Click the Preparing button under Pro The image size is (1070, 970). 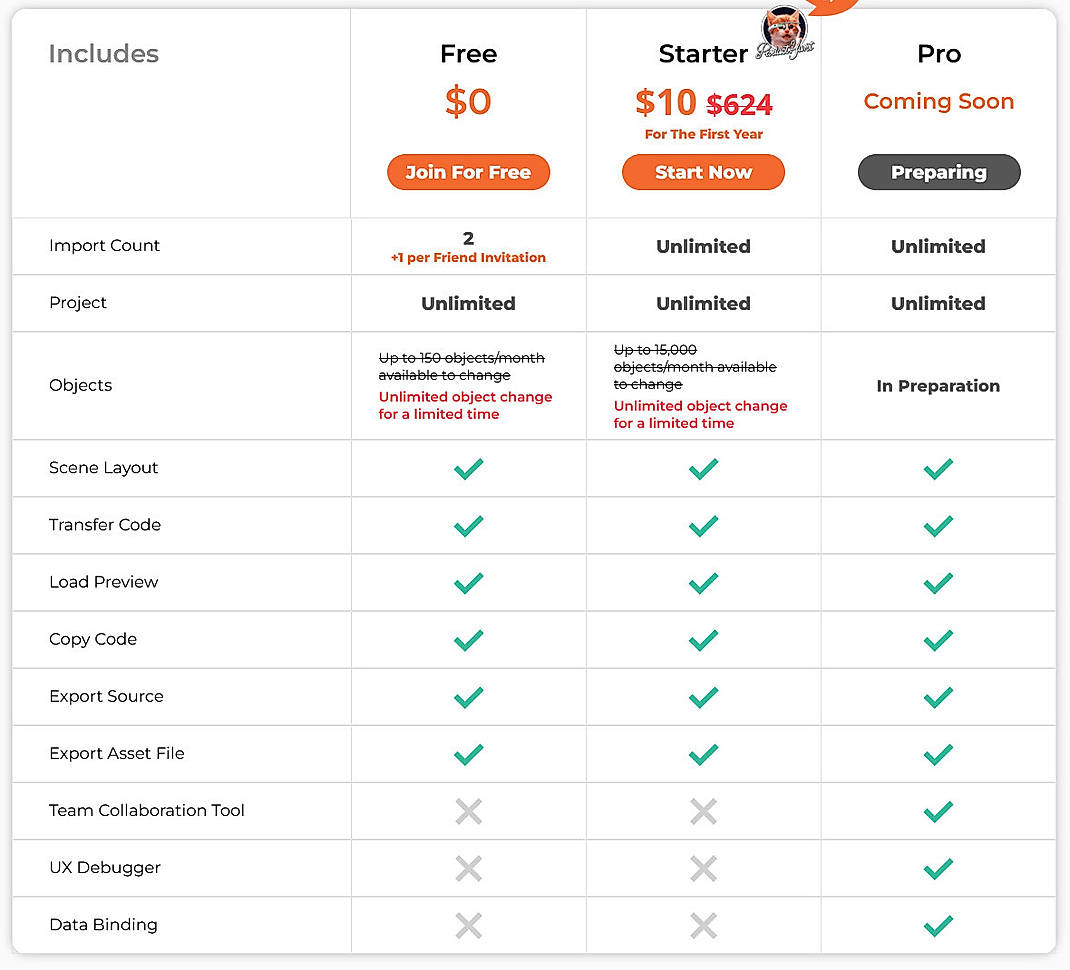938,172
